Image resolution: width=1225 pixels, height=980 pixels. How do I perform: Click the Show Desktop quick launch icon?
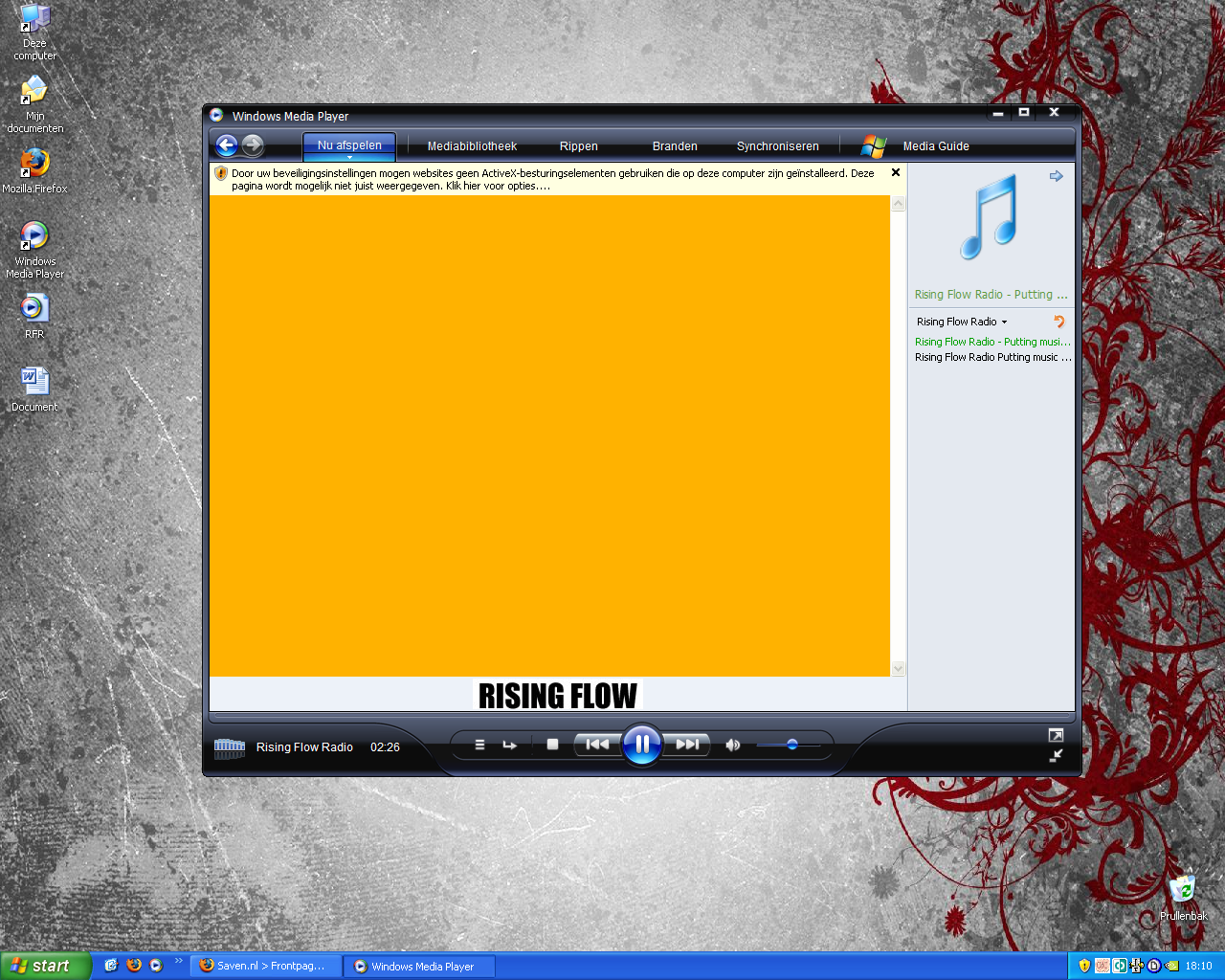[111, 966]
